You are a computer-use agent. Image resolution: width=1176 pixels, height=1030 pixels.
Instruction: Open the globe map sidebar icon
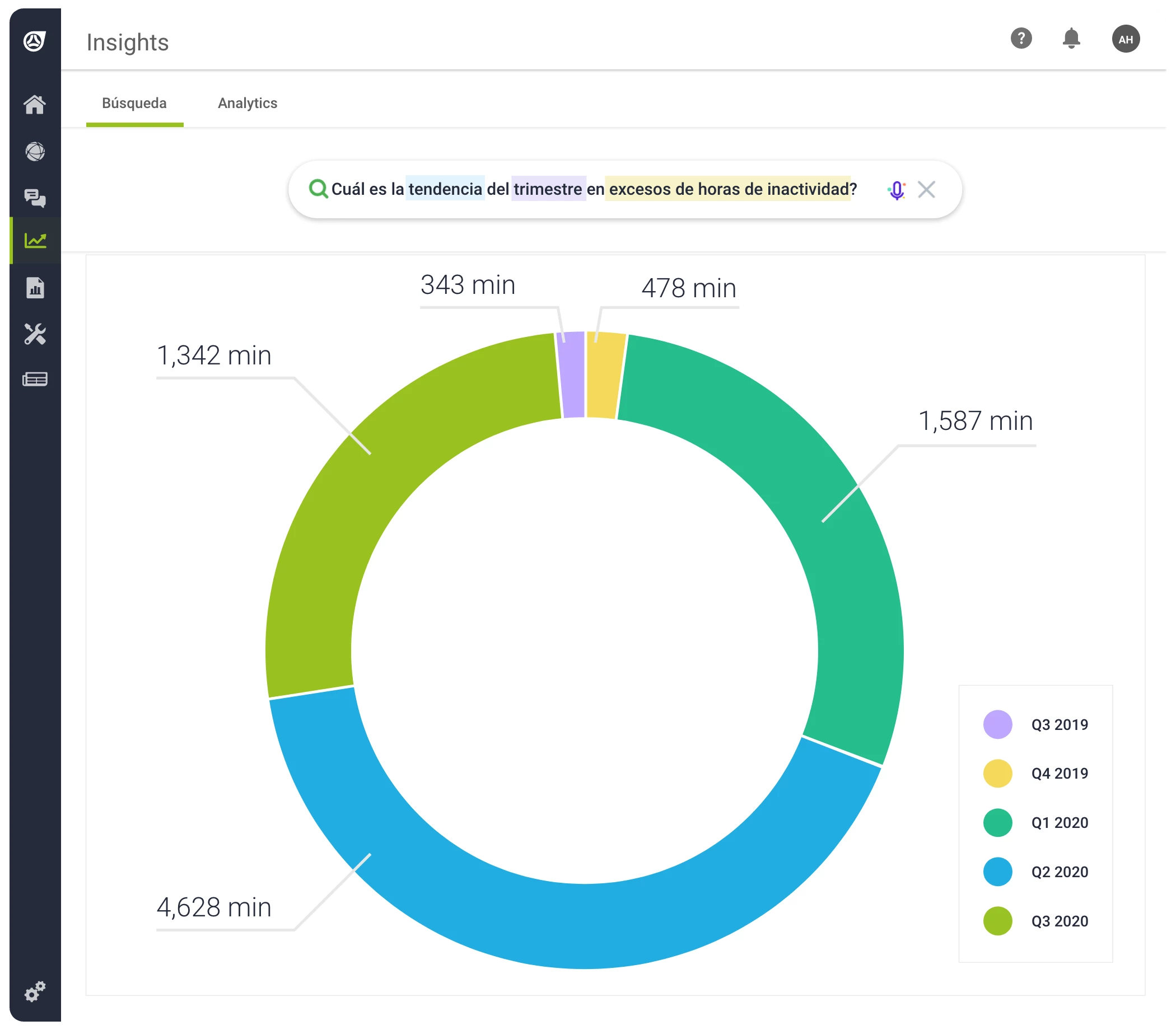[35, 151]
